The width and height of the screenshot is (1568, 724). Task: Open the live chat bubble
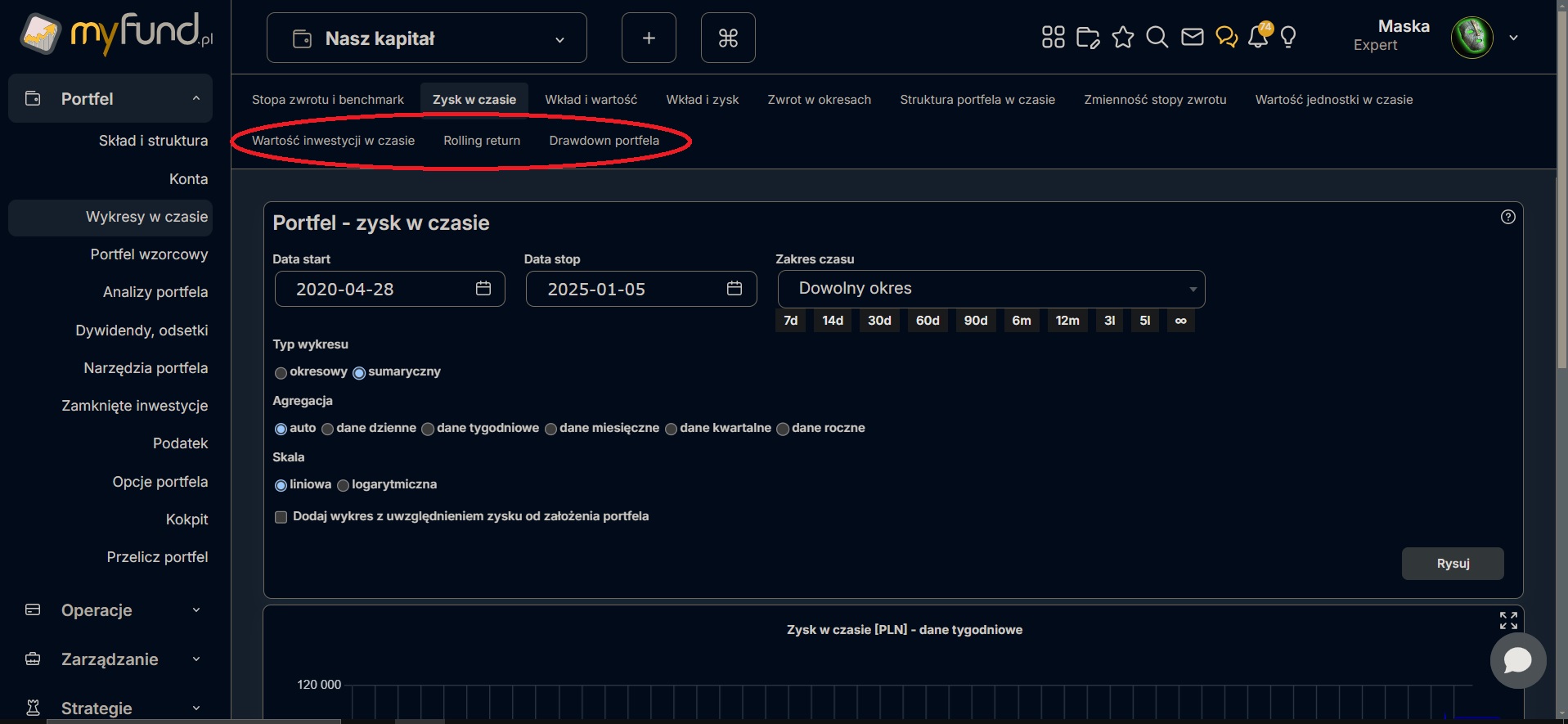coord(1517,660)
